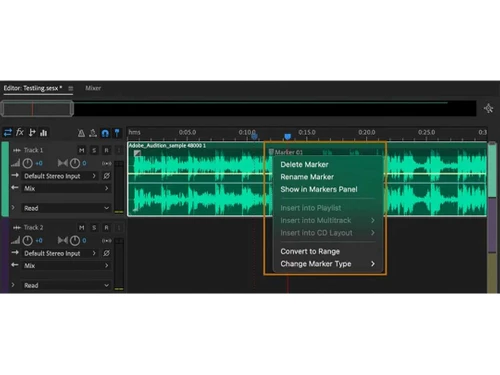Click Track 2 drag handle icon
The image size is (500, 375).
tap(17, 228)
